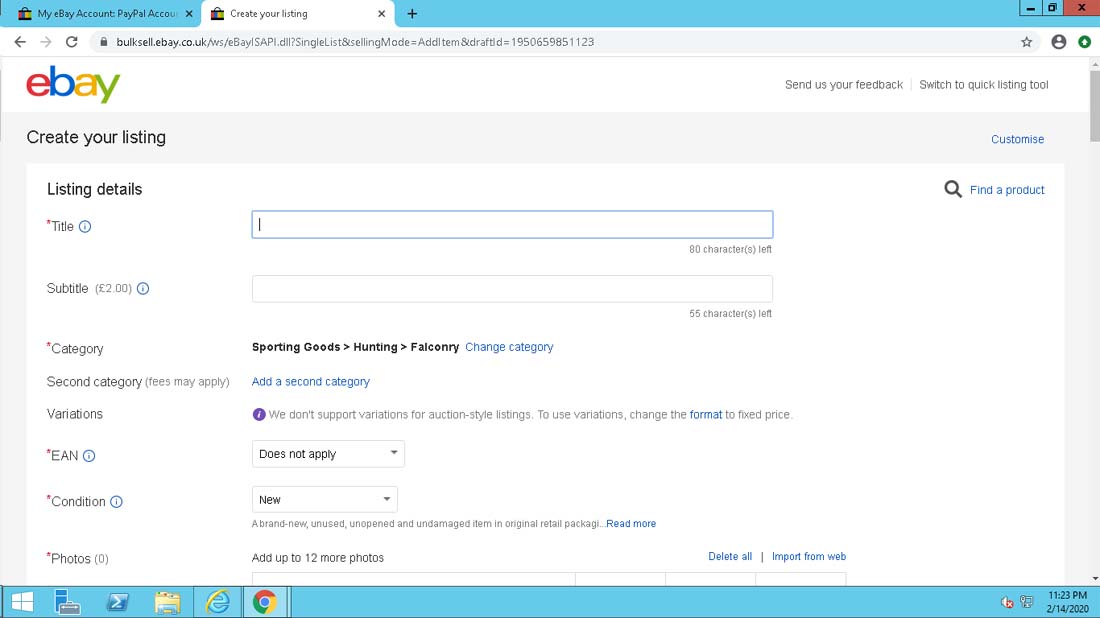Image resolution: width=1100 pixels, height=618 pixels.
Task: Focus the Title input field
Action: click(512, 224)
